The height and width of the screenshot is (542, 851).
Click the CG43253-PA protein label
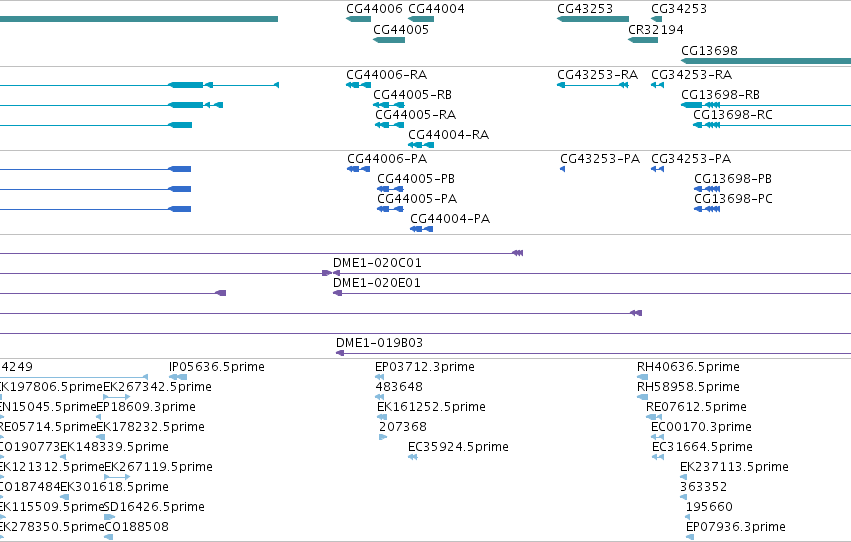click(x=600, y=158)
